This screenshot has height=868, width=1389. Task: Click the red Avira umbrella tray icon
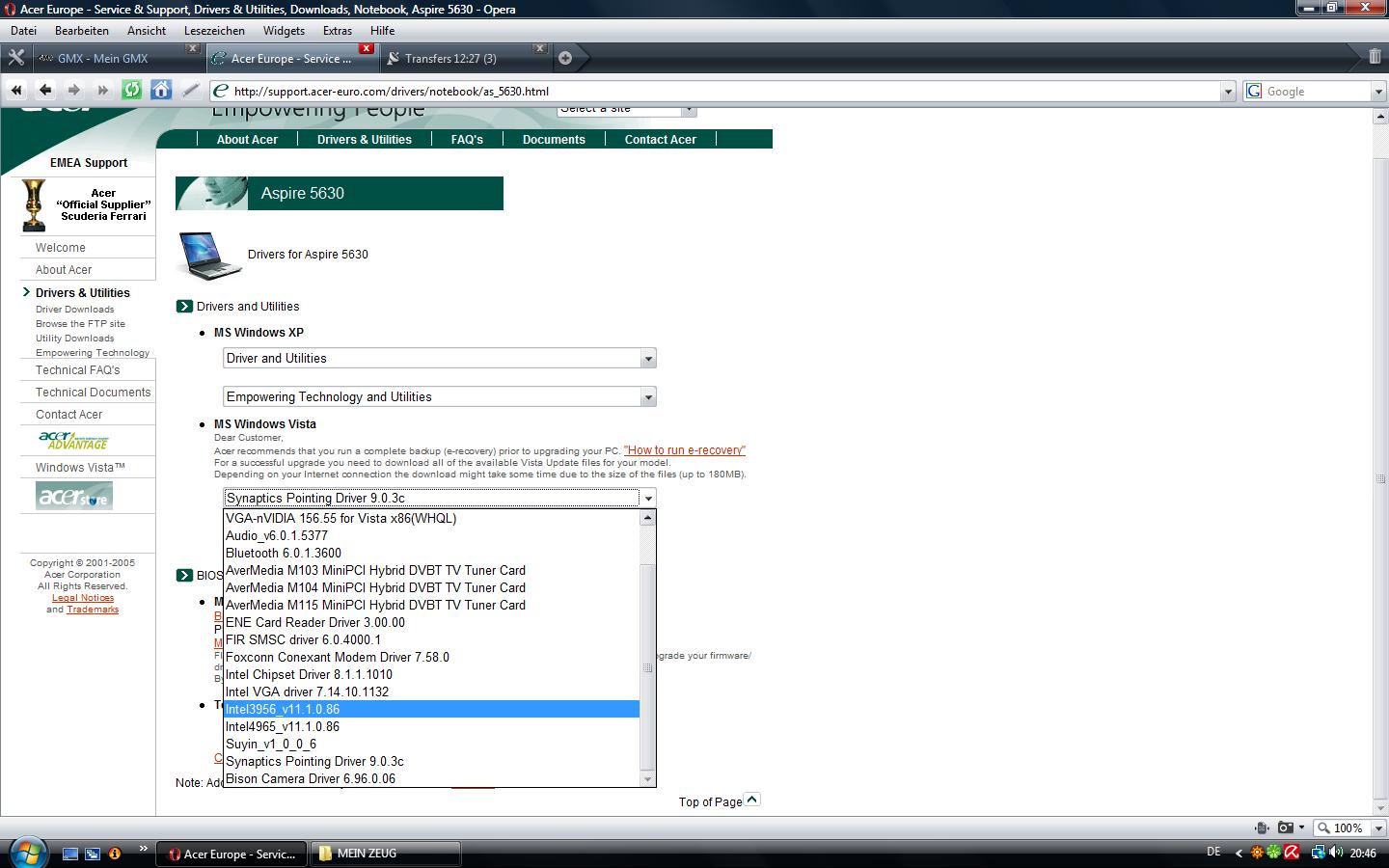(1292, 853)
